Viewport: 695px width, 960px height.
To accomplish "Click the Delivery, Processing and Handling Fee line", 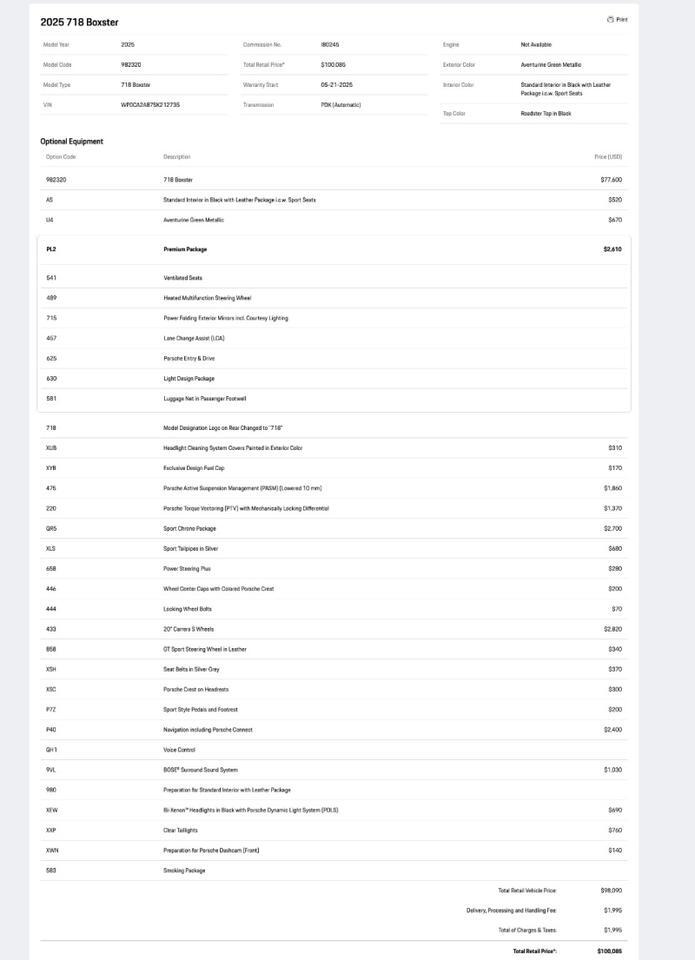I will point(511,910).
